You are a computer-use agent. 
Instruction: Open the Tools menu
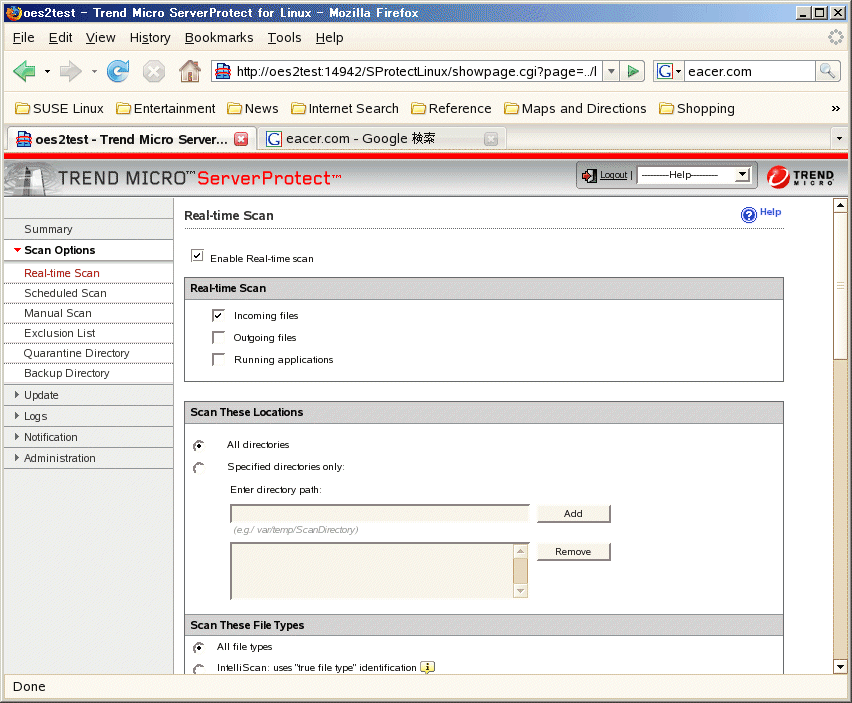(284, 37)
